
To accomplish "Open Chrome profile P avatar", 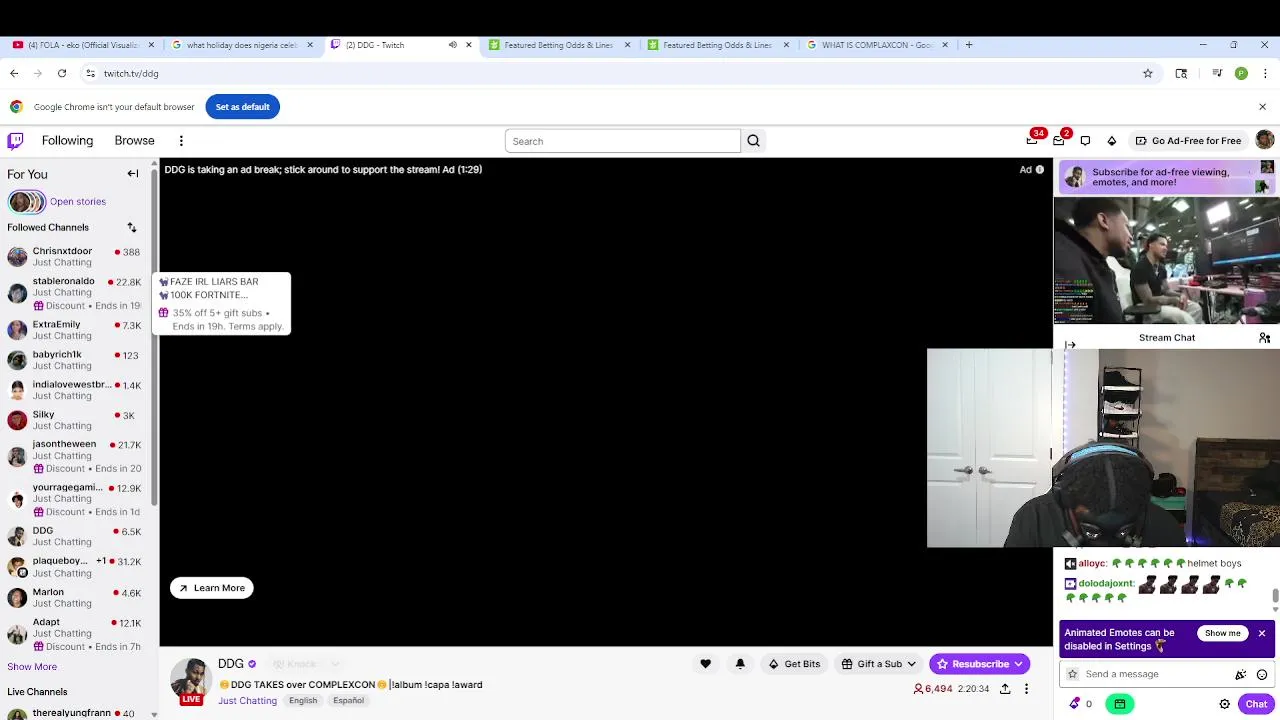I will (1241, 73).
